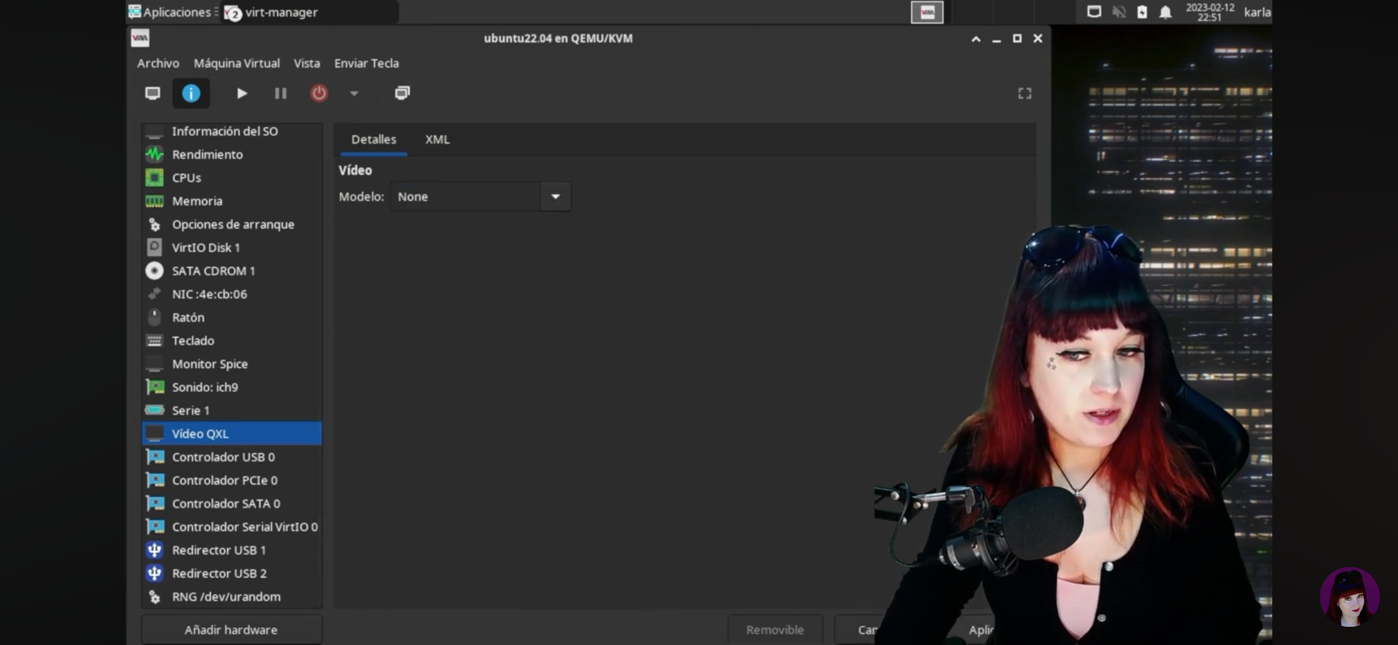
Task: Click the date and time clock
Action: click(1210, 12)
